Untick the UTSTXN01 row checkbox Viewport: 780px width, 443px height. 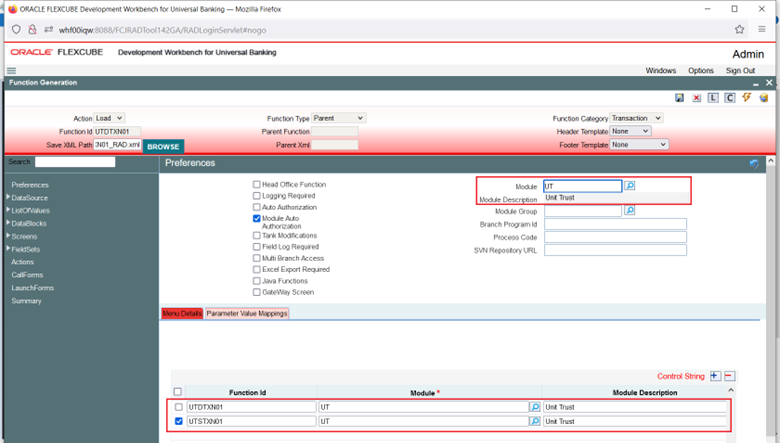coord(179,421)
